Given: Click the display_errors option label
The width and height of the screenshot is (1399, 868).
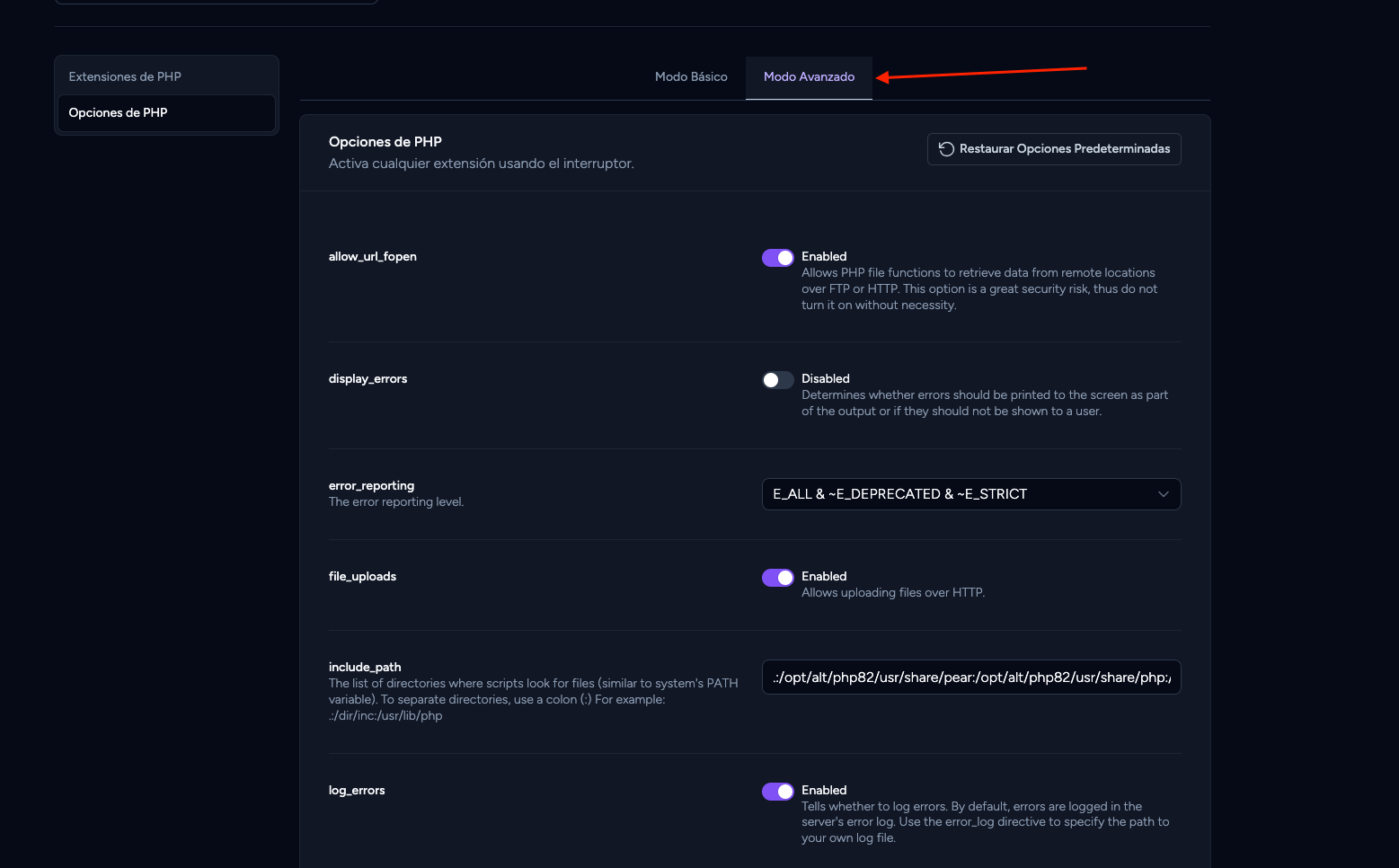Looking at the screenshot, I should 368,379.
